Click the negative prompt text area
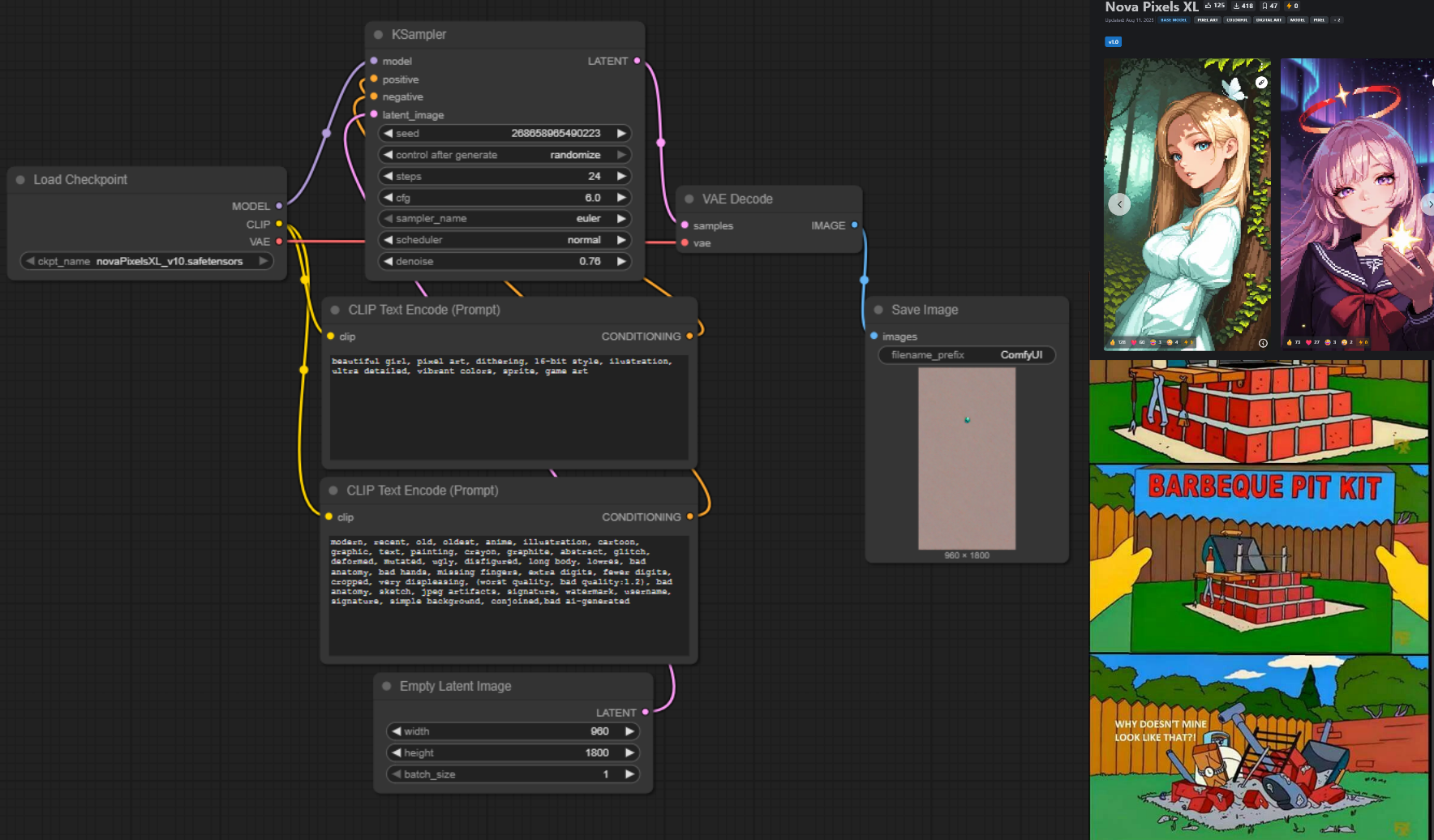Viewport: 1434px width, 840px height. click(x=509, y=595)
